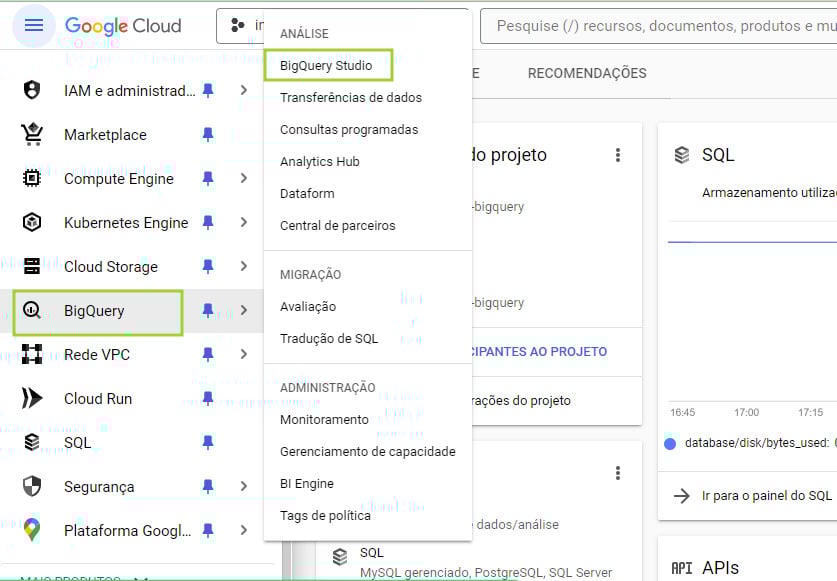
Task: Open BI Engine
Action: (307, 484)
